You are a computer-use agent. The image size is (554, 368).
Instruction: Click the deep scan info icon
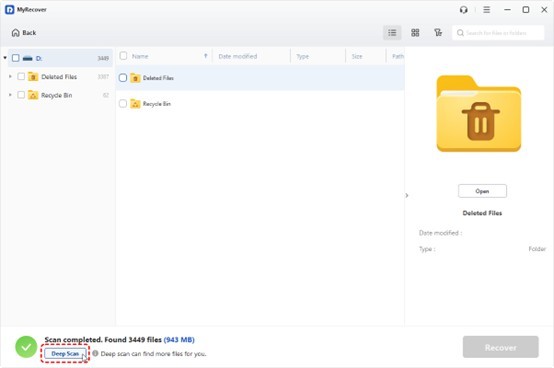pos(95,353)
